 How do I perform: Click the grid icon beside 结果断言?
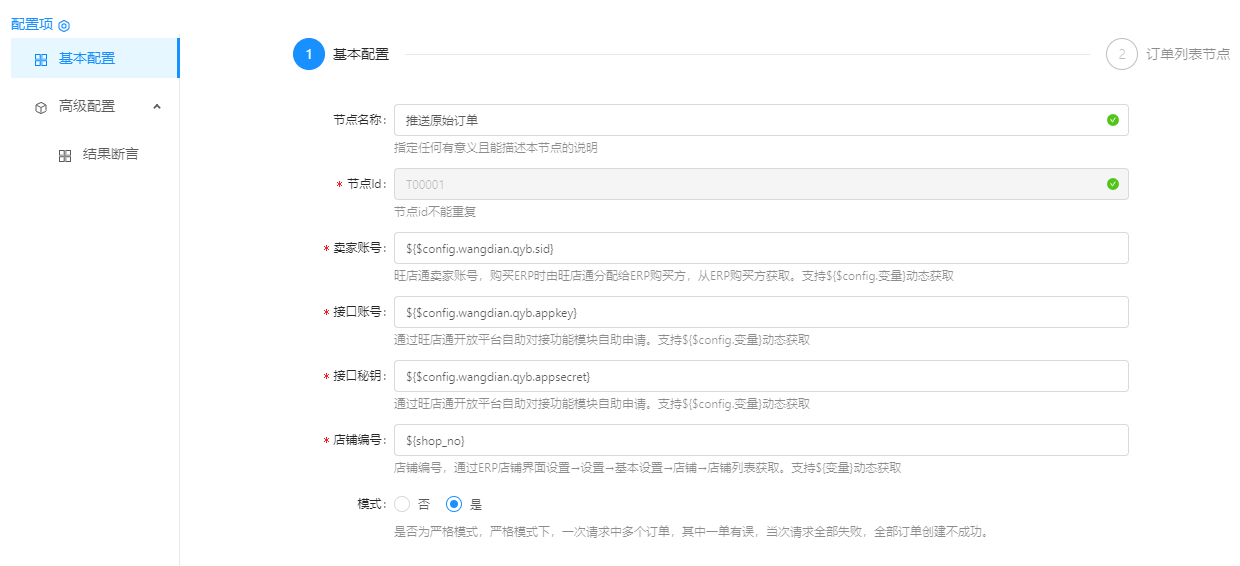65,155
